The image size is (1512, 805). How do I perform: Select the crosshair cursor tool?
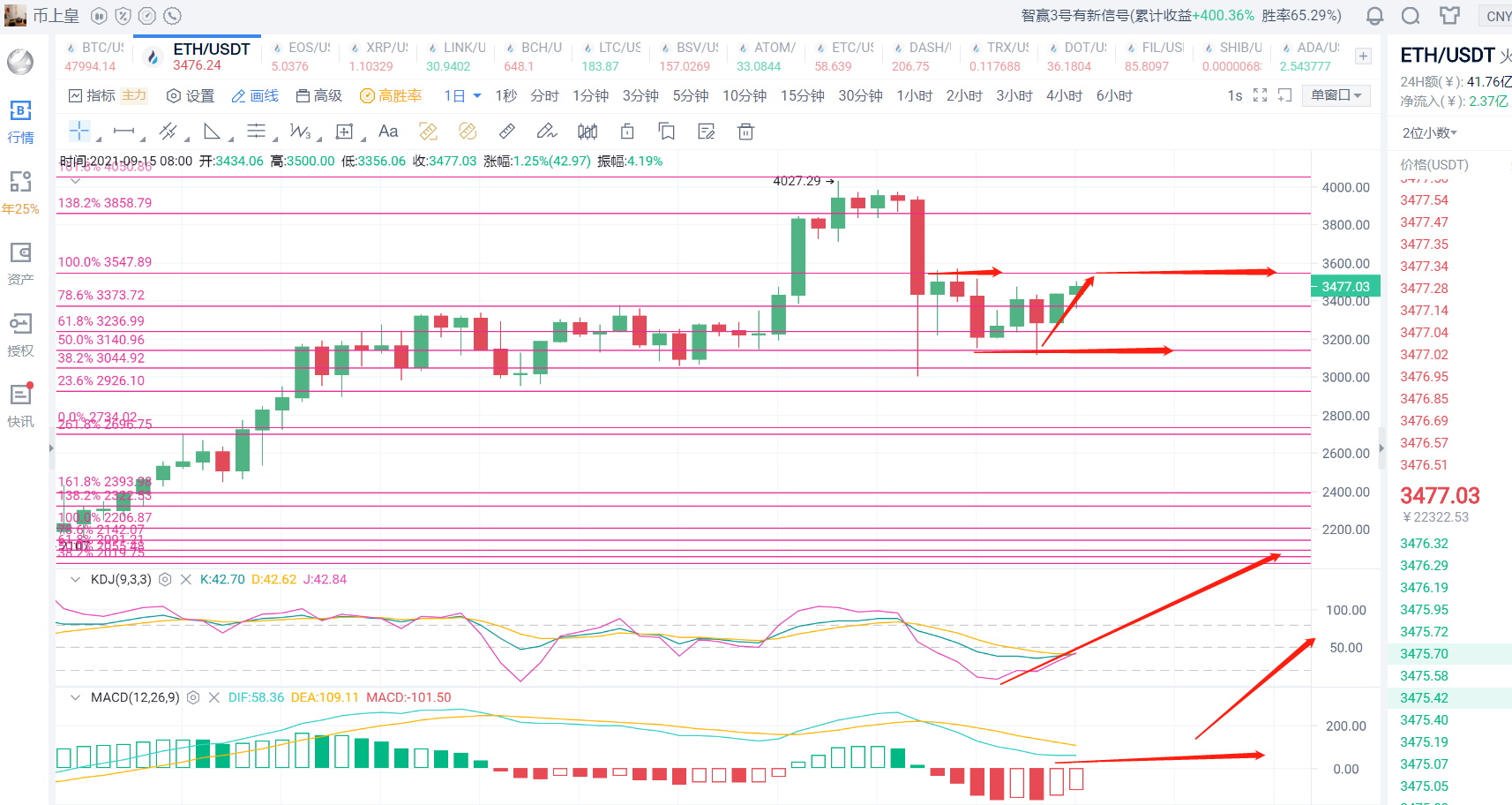(x=79, y=132)
